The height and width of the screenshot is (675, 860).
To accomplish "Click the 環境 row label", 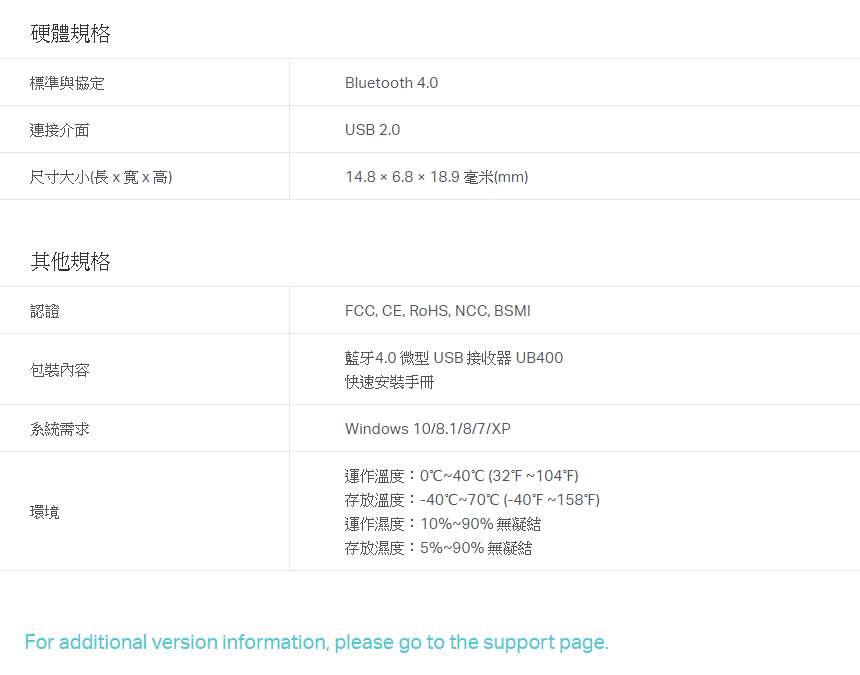I will (x=44, y=512).
